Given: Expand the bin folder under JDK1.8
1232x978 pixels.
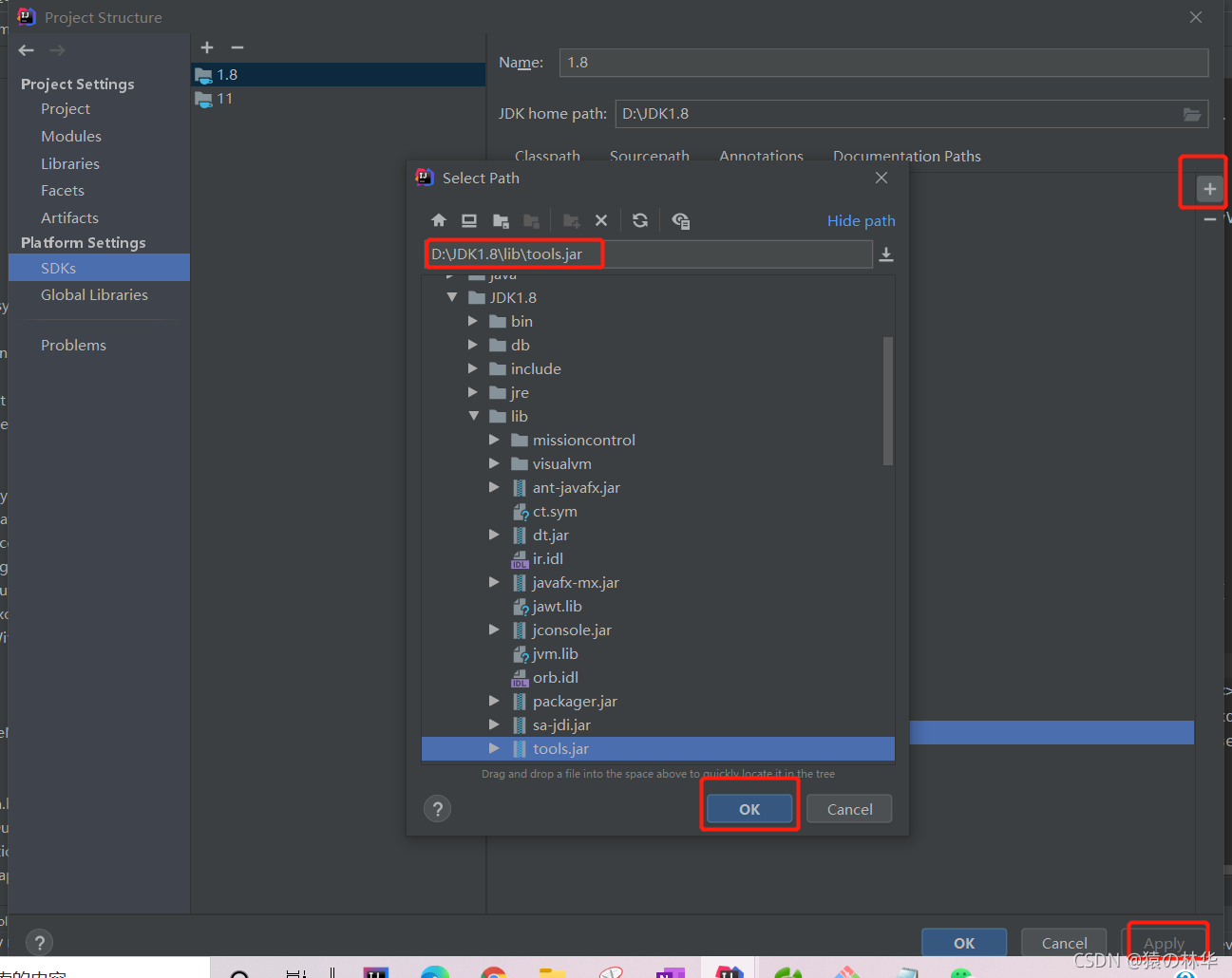Looking at the screenshot, I should pos(473,321).
